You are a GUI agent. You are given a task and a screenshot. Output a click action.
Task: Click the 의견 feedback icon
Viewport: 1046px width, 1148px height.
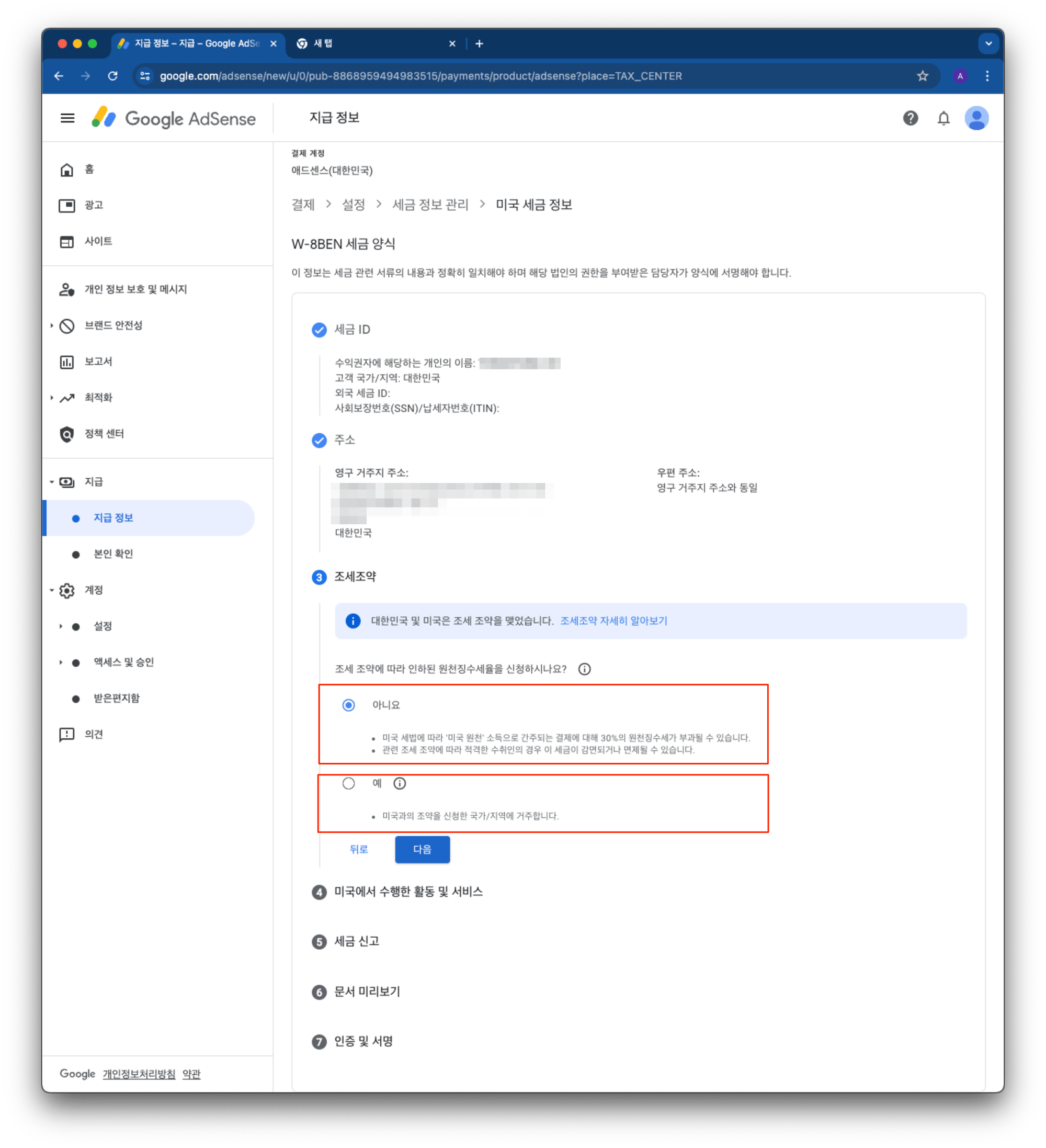[66, 734]
